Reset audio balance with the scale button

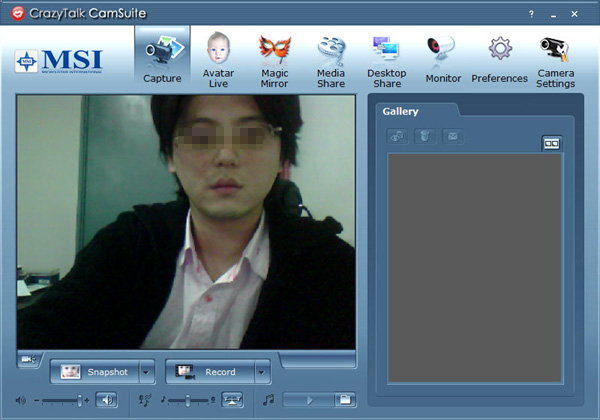pos(232,400)
